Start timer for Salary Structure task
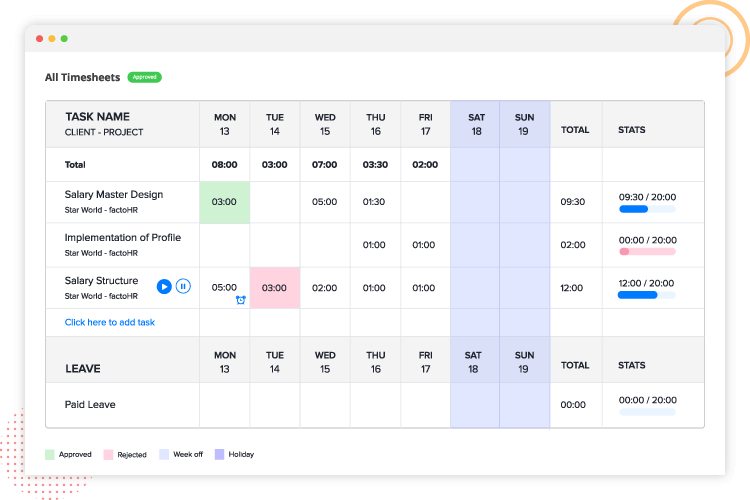The height and width of the screenshot is (500, 750). coord(164,287)
